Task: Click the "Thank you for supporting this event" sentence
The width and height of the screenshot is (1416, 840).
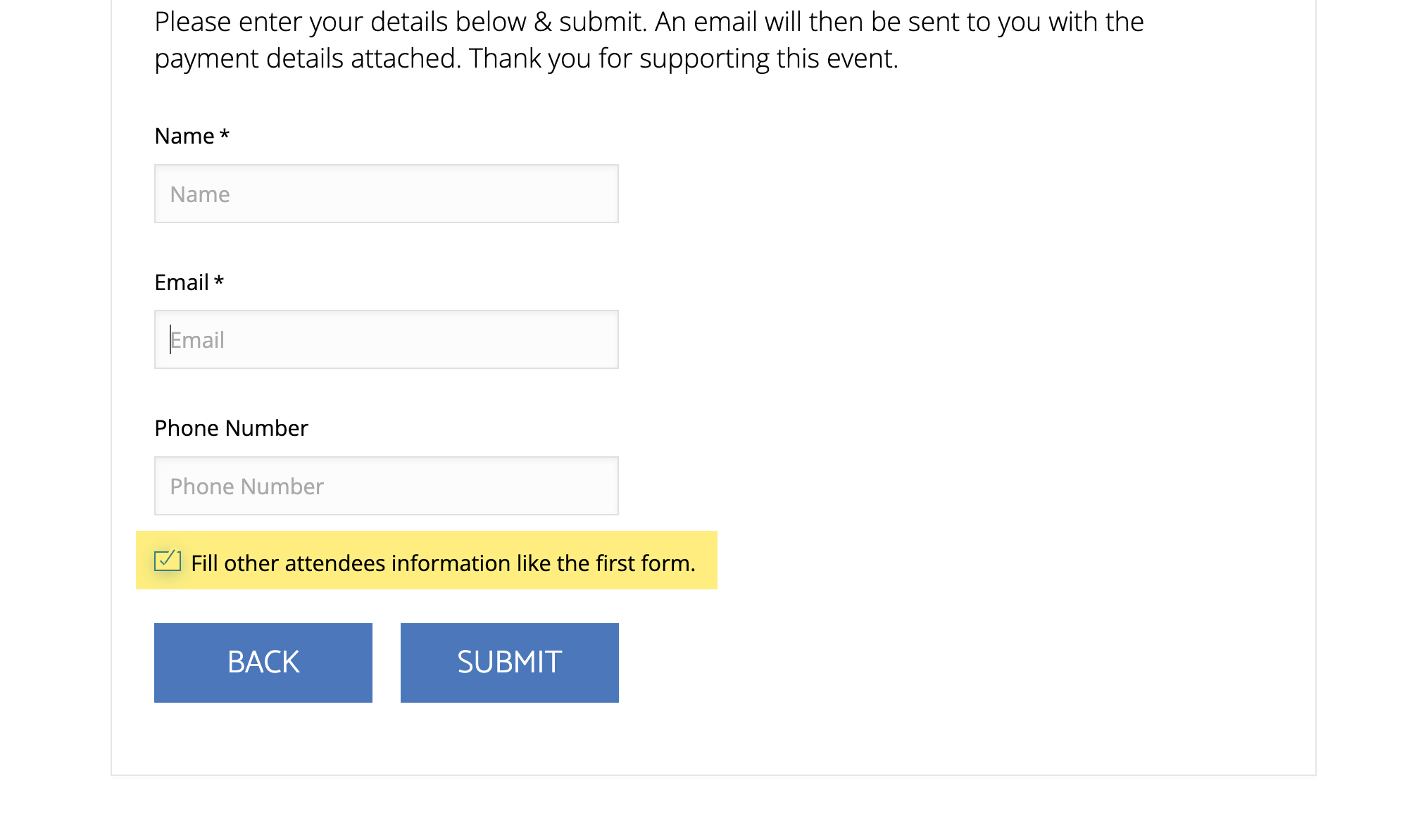Action: point(684,58)
